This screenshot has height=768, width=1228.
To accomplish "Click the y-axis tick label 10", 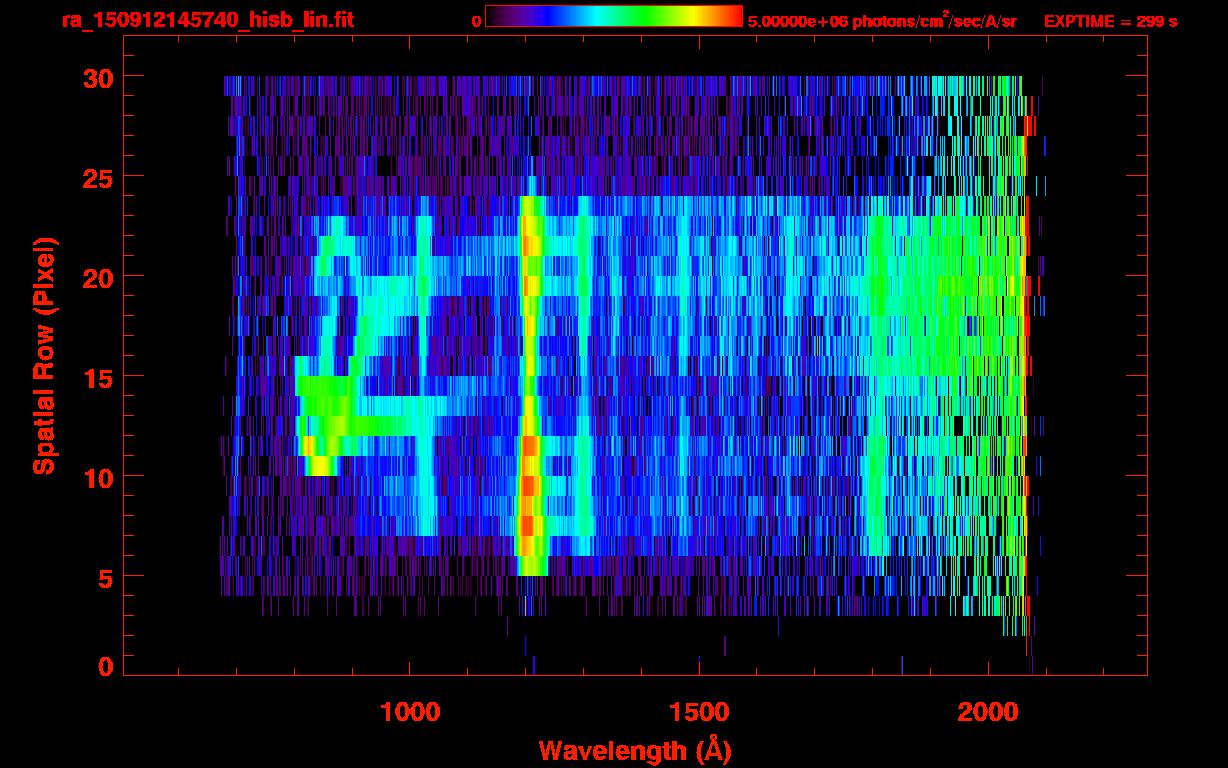I will tap(96, 477).
